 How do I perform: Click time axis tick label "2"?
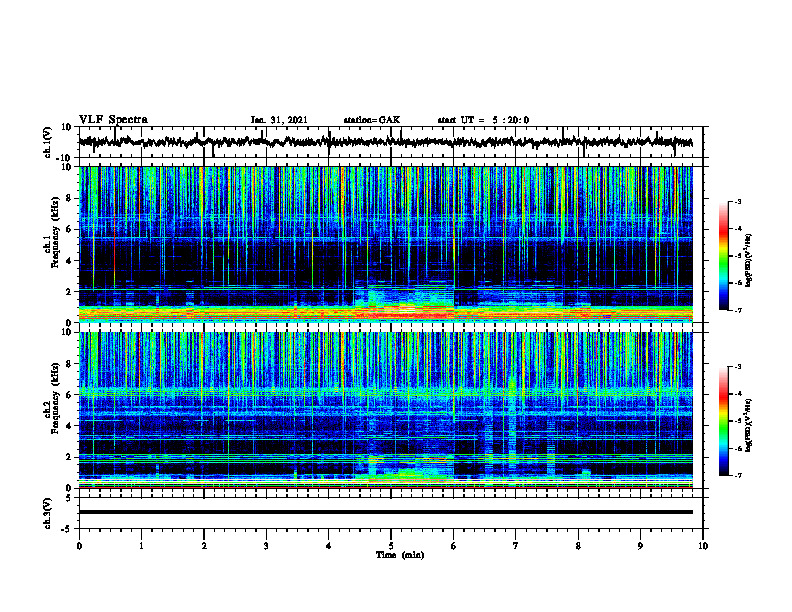(x=204, y=546)
